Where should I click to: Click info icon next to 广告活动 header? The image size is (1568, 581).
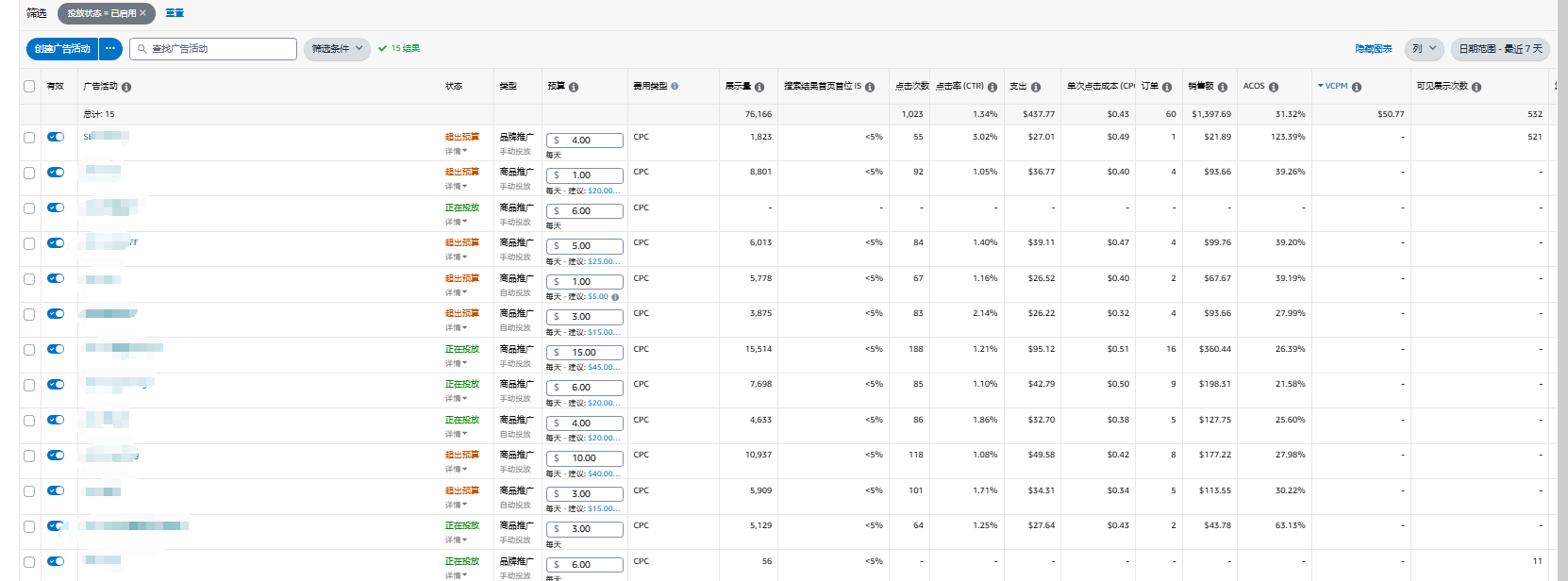coord(126,87)
